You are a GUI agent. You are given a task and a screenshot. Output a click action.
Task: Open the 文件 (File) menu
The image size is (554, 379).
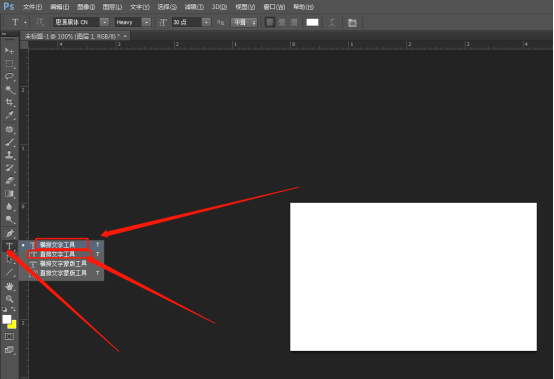32,7
